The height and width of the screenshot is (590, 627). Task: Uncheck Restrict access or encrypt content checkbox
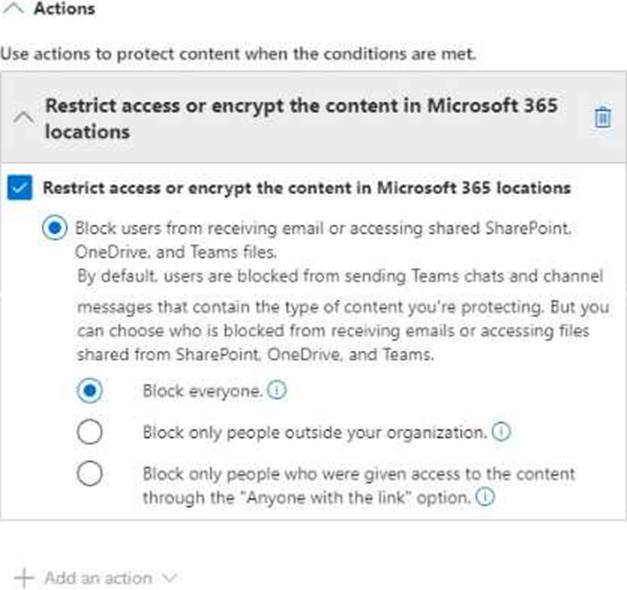click(19, 187)
